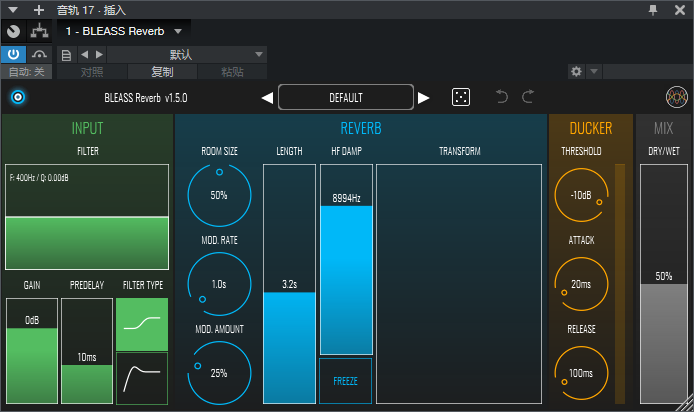694x412 pixels.
Task: Toggle automation 自动: 关 button
Action: (x=27, y=72)
